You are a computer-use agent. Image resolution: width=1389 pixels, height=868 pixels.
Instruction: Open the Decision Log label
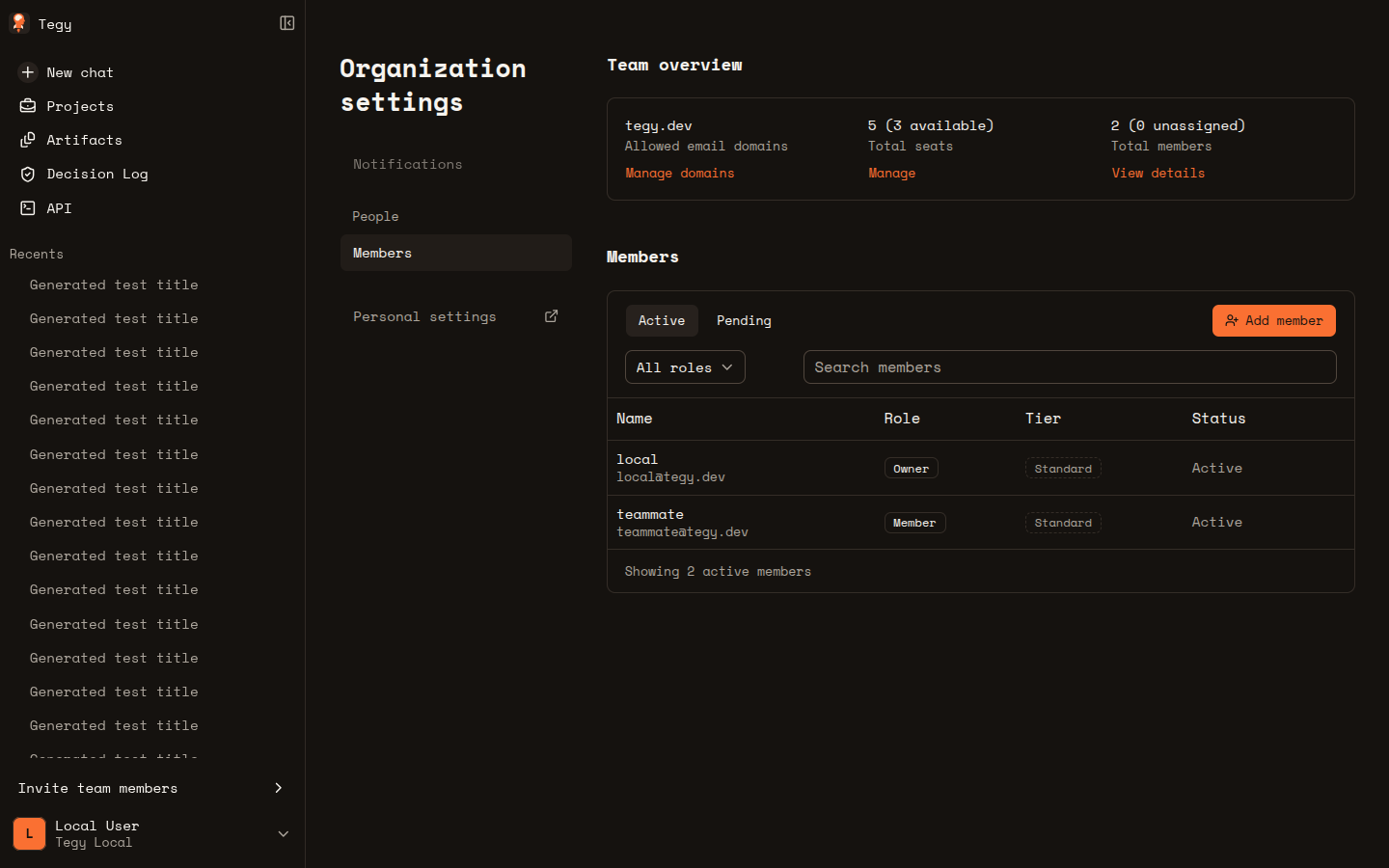[97, 174]
